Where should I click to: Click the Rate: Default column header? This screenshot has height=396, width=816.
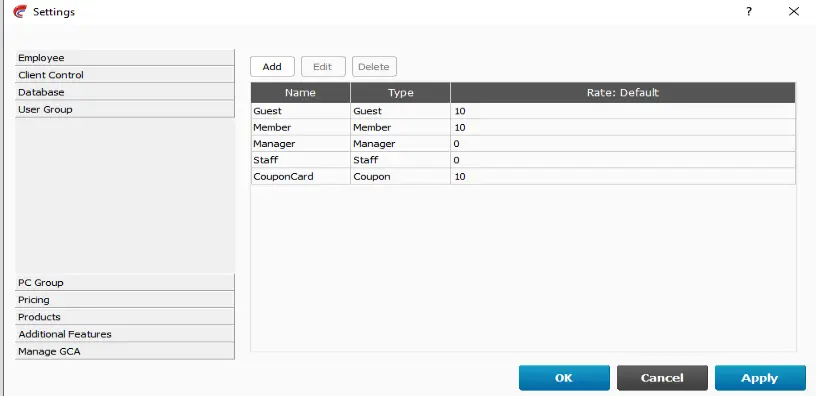[623, 93]
